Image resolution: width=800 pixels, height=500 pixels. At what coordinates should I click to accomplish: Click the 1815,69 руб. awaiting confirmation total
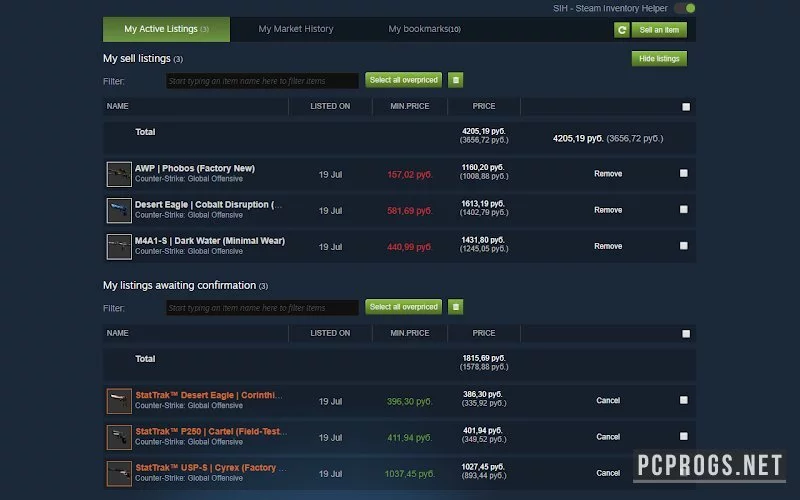484,358
